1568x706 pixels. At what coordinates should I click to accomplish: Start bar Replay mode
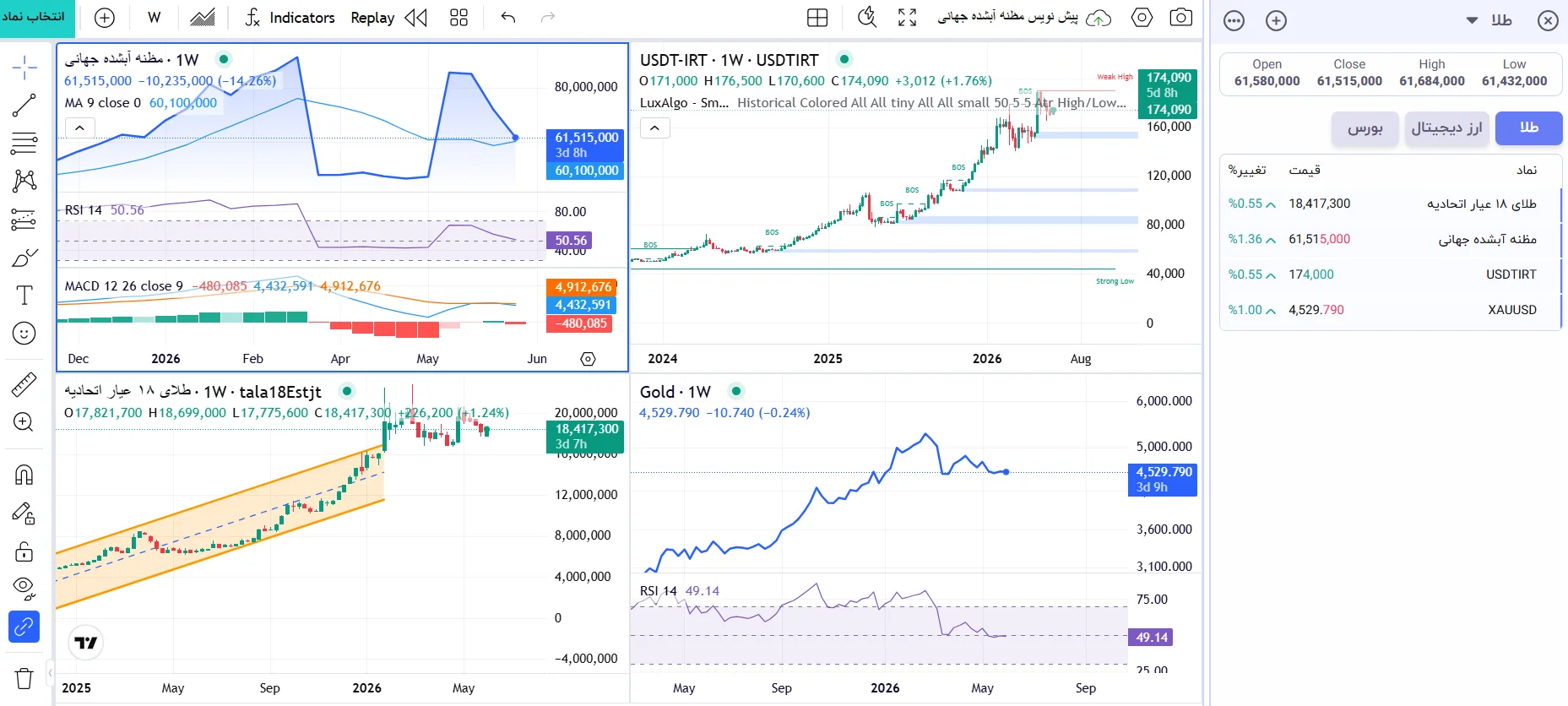point(388,18)
